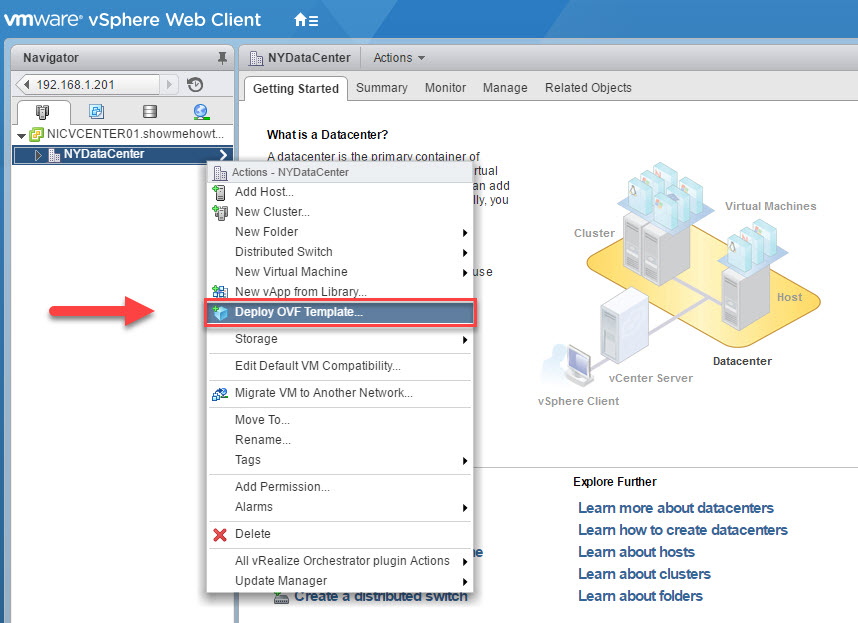Switch to VMs and Templates view icon
Viewport: 858px width, 623px height.
tap(96, 112)
